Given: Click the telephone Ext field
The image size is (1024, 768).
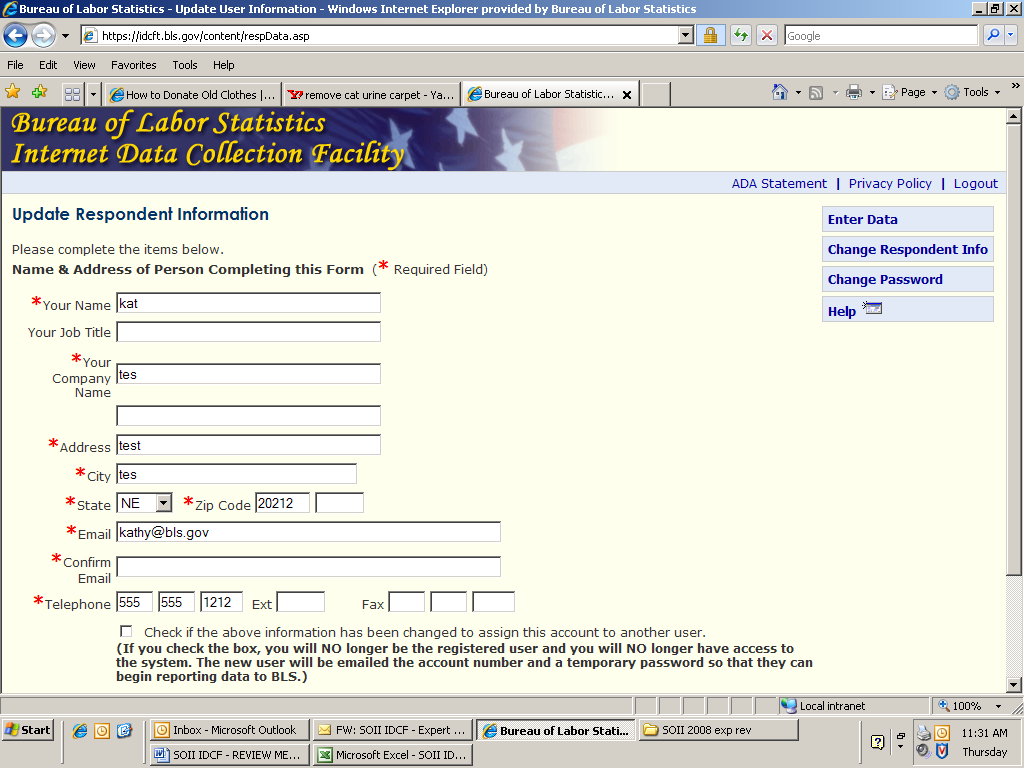Looking at the screenshot, I should coord(300,602).
